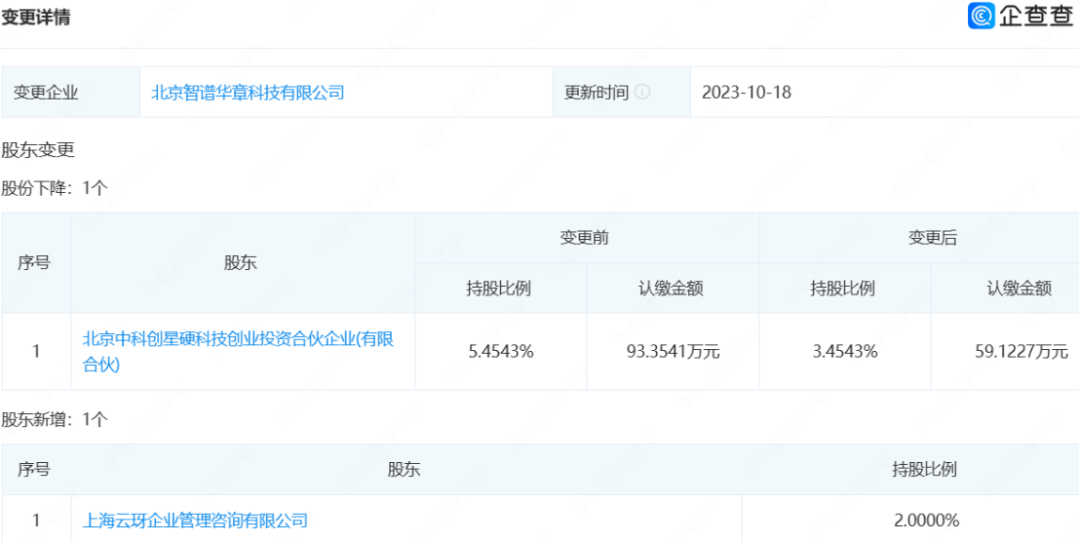Click the info icon beside 更新时间
This screenshot has width=1080, height=542.
point(642,92)
